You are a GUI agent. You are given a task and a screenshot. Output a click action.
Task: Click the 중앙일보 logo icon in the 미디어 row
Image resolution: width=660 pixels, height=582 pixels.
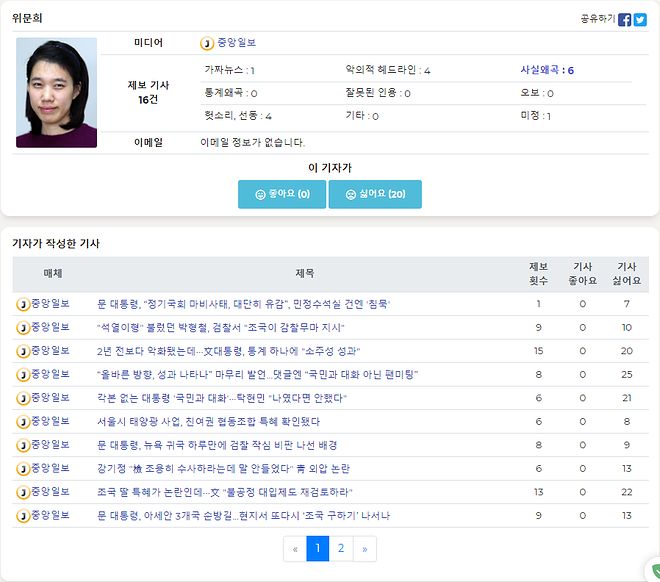coord(207,43)
